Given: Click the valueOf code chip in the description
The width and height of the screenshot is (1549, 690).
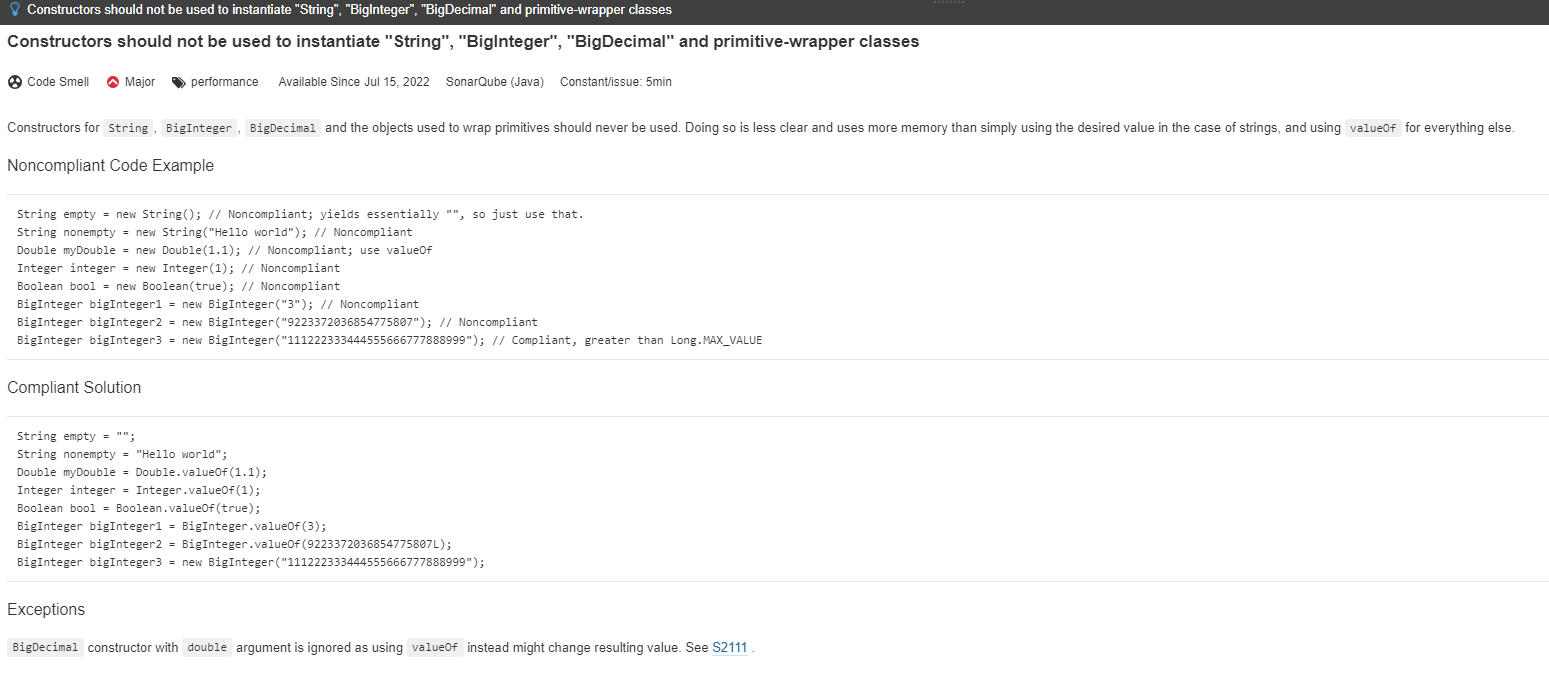Looking at the screenshot, I should tap(1372, 127).
